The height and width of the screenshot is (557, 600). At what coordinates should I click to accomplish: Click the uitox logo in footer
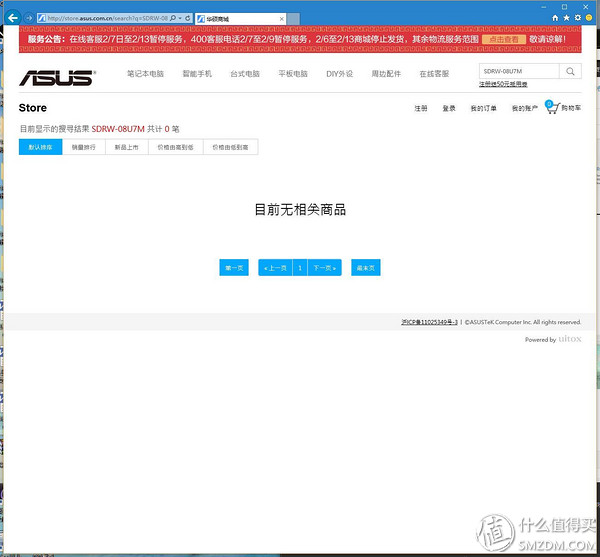570,339
